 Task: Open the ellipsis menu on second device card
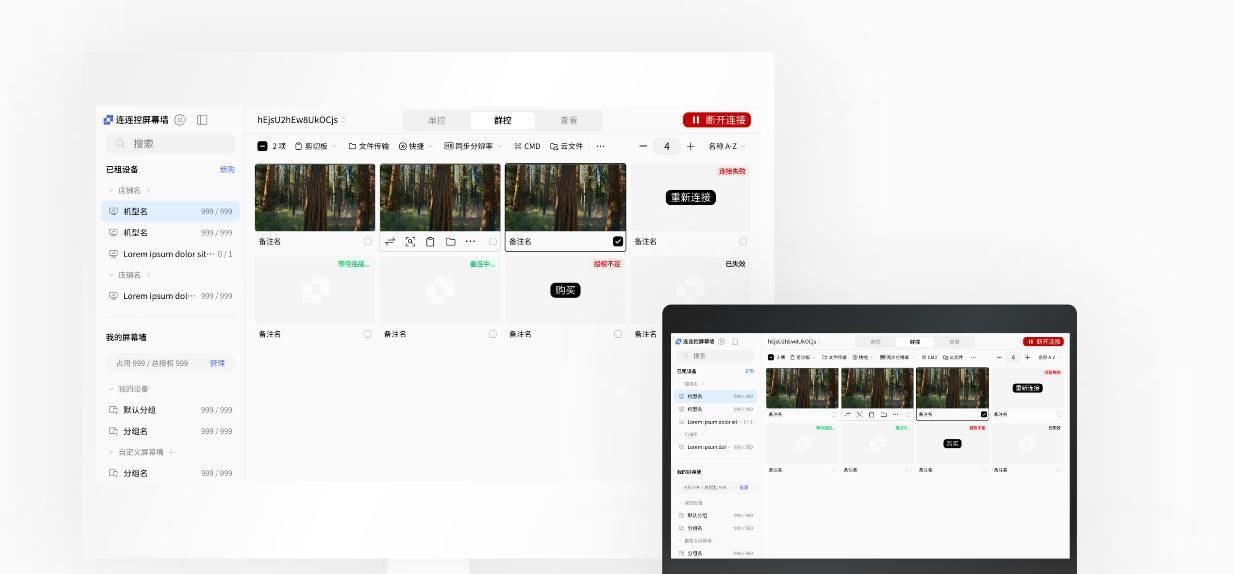click(470, 241)
